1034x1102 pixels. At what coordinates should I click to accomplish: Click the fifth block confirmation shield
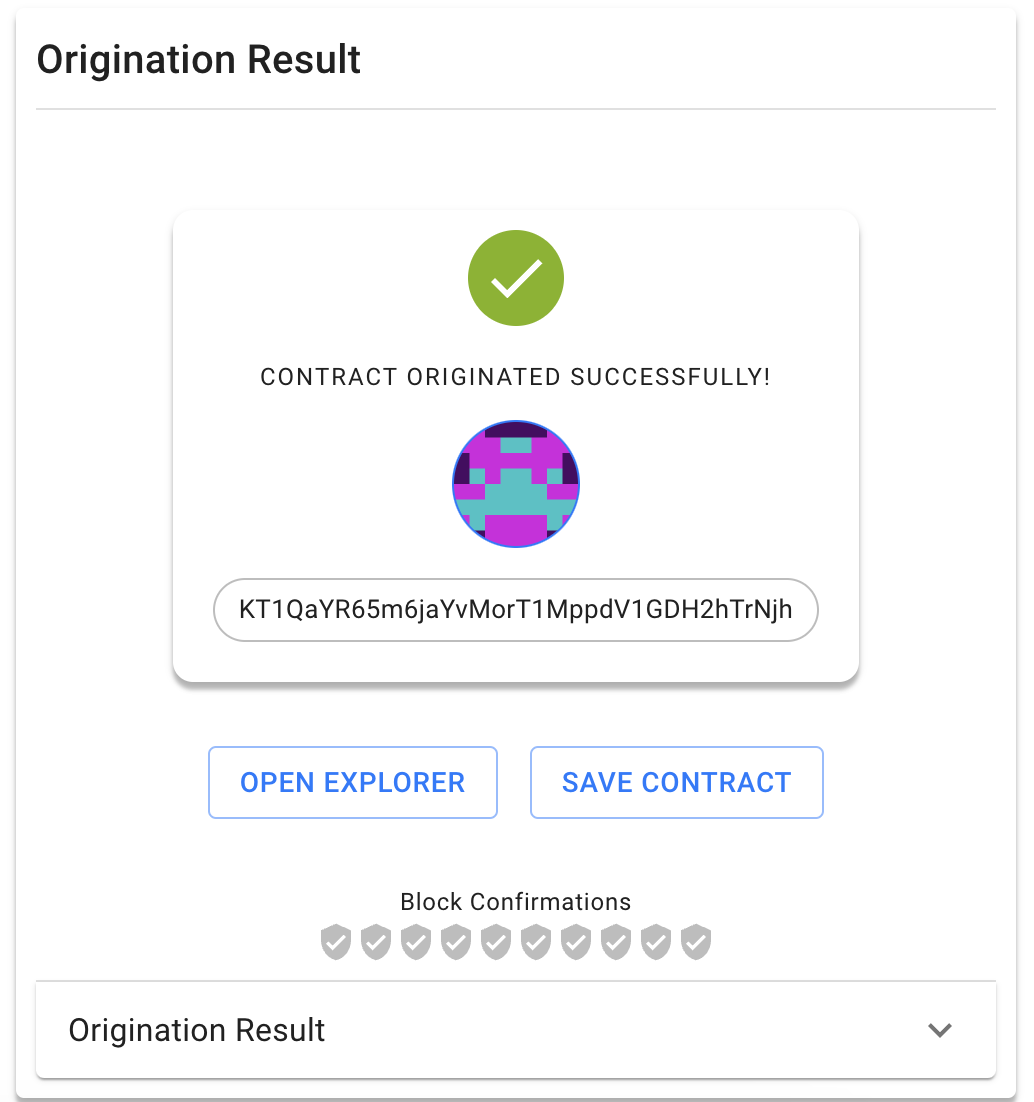[496, 942]
